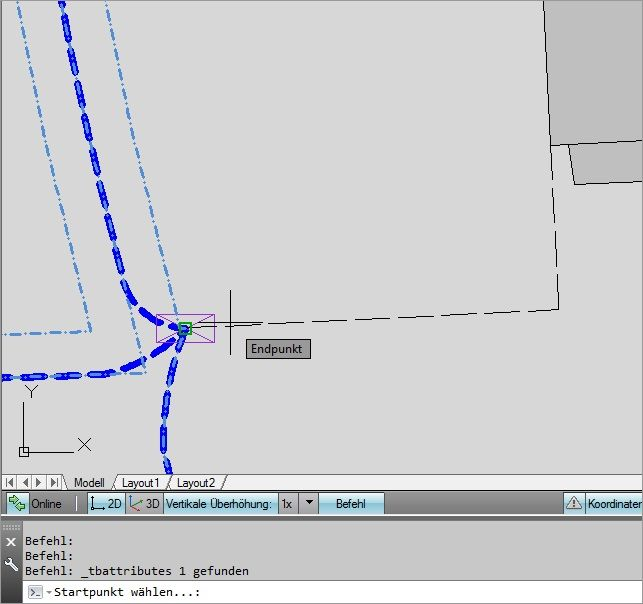643x604 pixels.
Task: Click the Vertikale Überhöhung label
Action: pos(219,504)
